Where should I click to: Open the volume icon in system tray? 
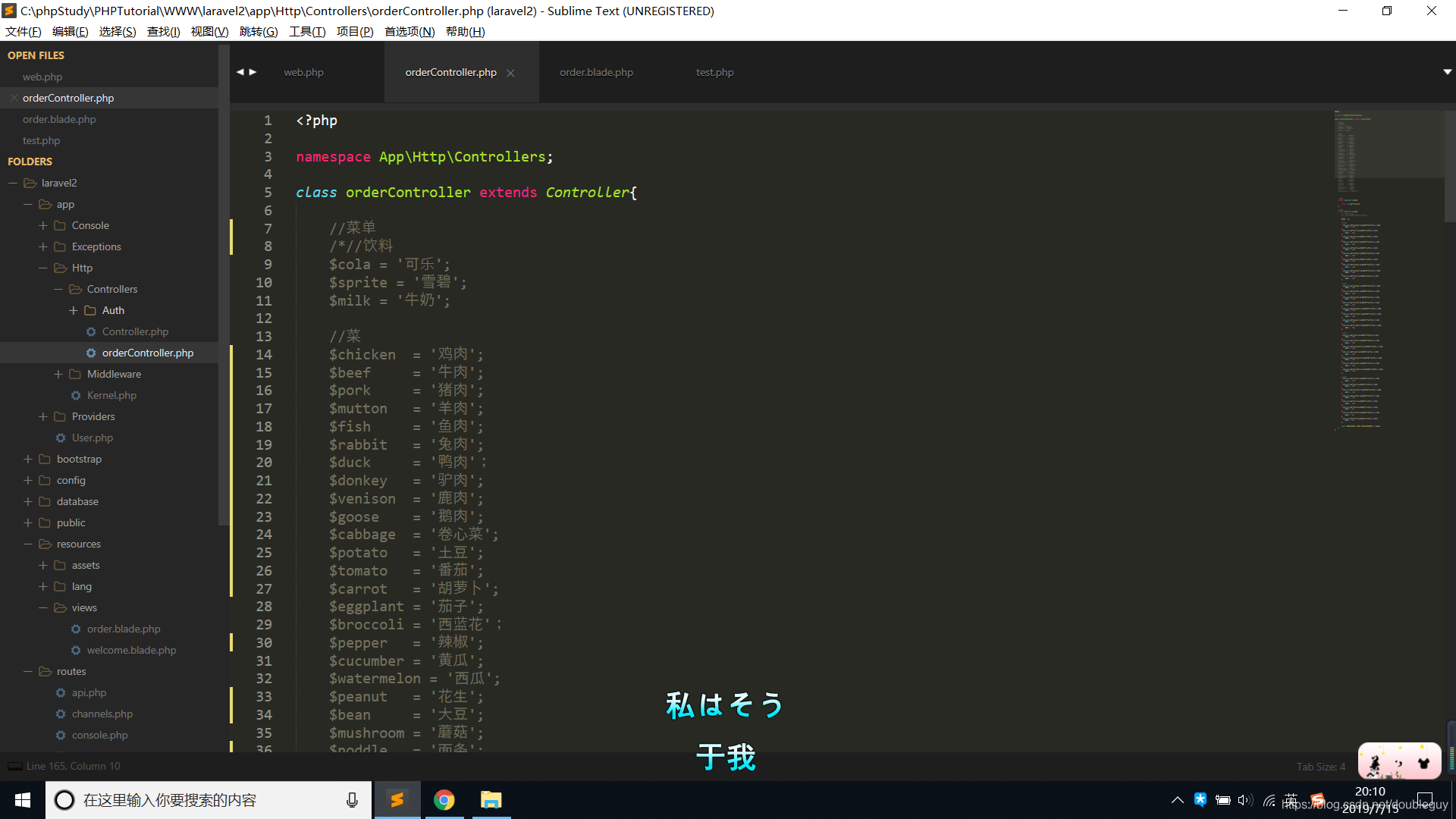[x=1244, y=800]
